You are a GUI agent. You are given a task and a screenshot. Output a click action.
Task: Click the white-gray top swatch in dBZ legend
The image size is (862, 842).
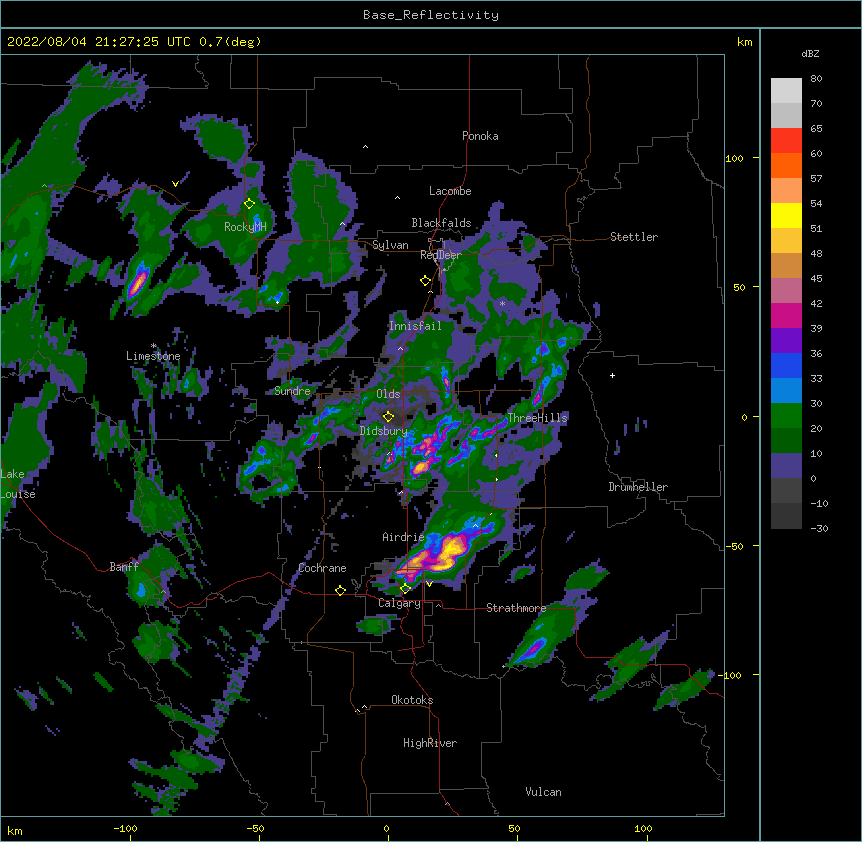(786, 91)
